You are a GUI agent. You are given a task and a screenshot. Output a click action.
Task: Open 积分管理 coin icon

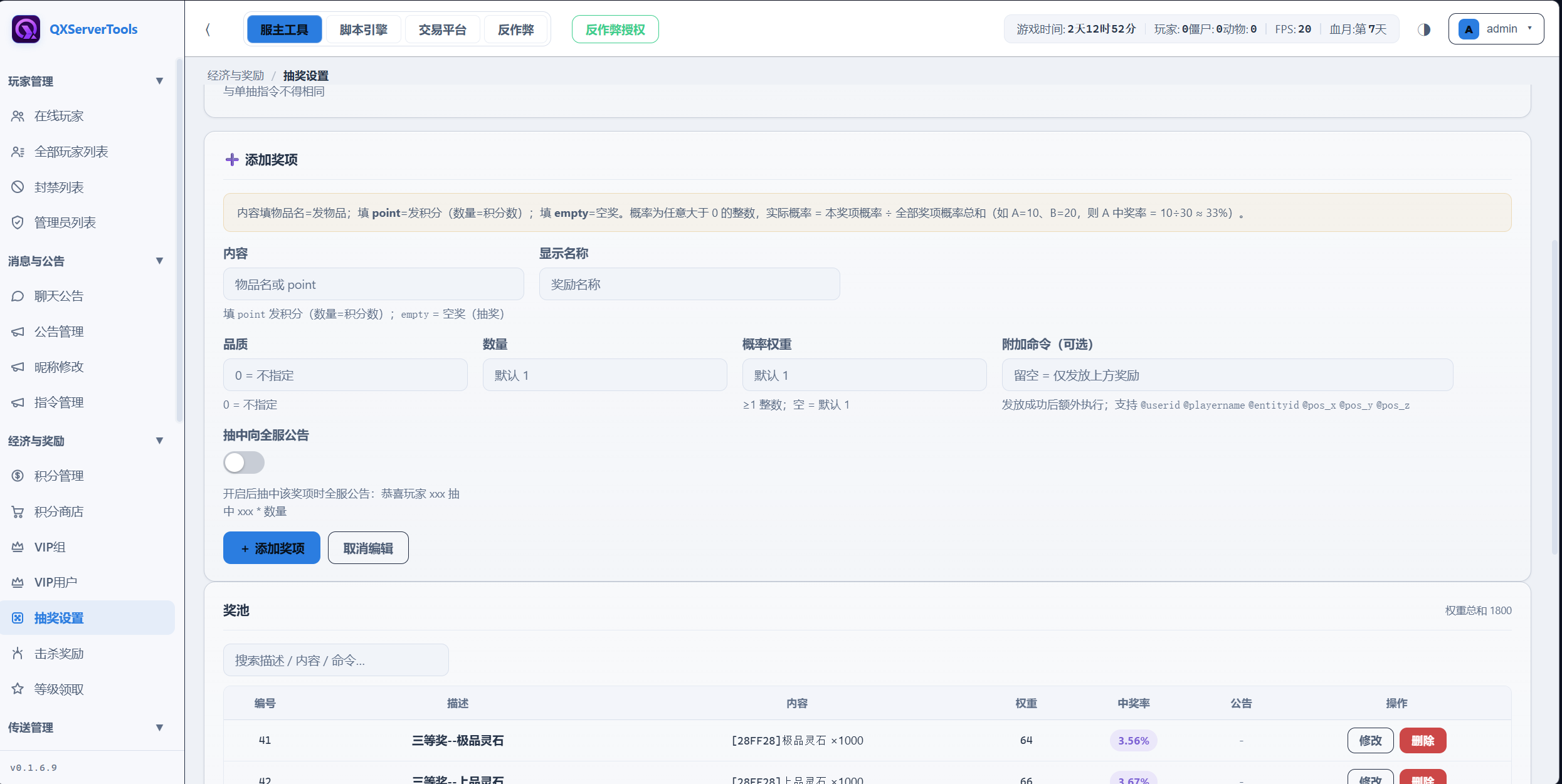(18, 476)
